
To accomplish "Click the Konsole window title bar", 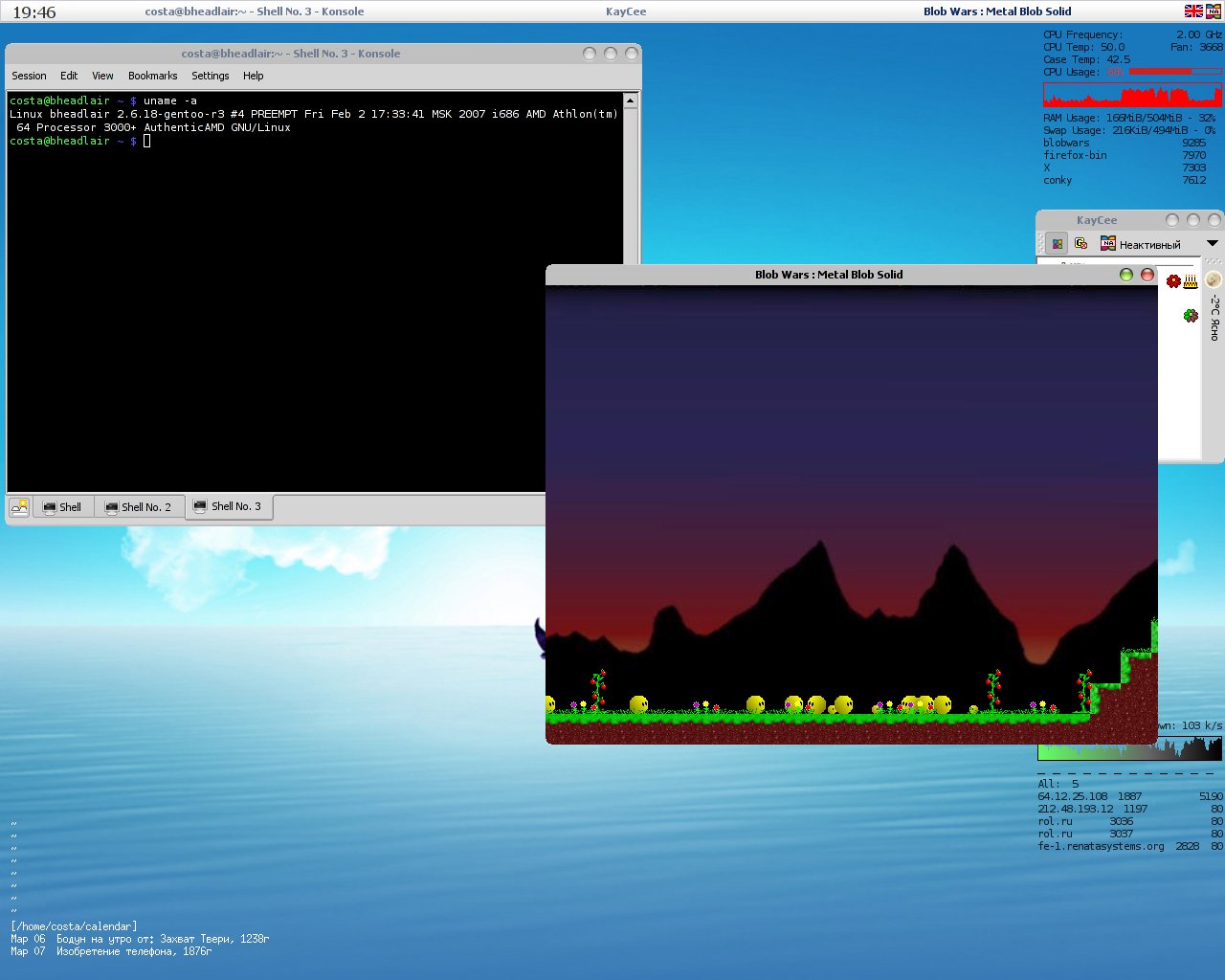I will [x=291, y=54].
